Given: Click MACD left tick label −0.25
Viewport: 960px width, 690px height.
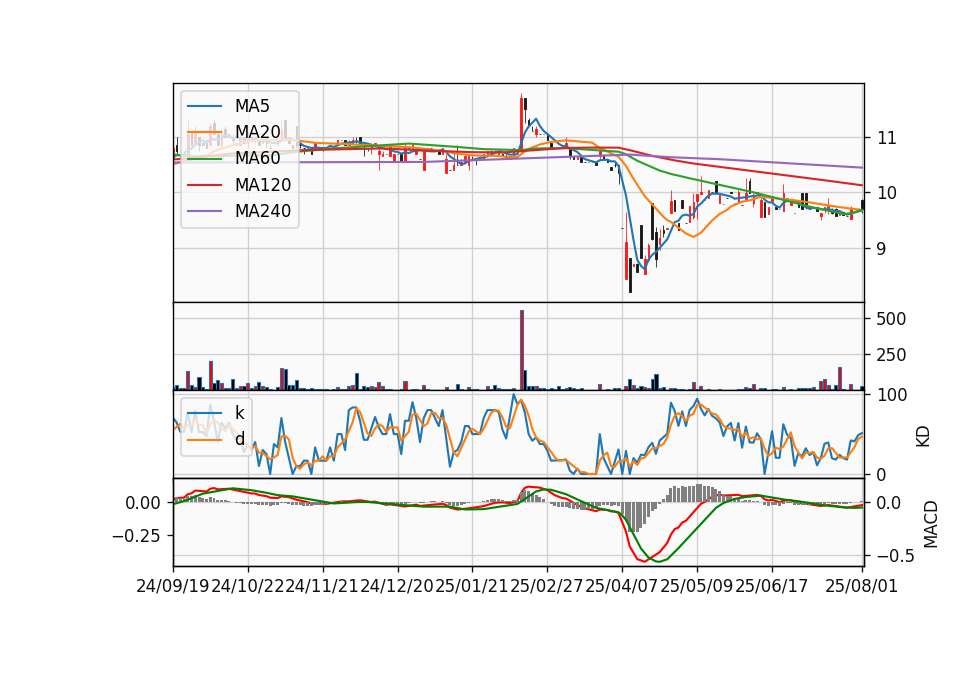Looking at the screenshot, I should point(137,536).
